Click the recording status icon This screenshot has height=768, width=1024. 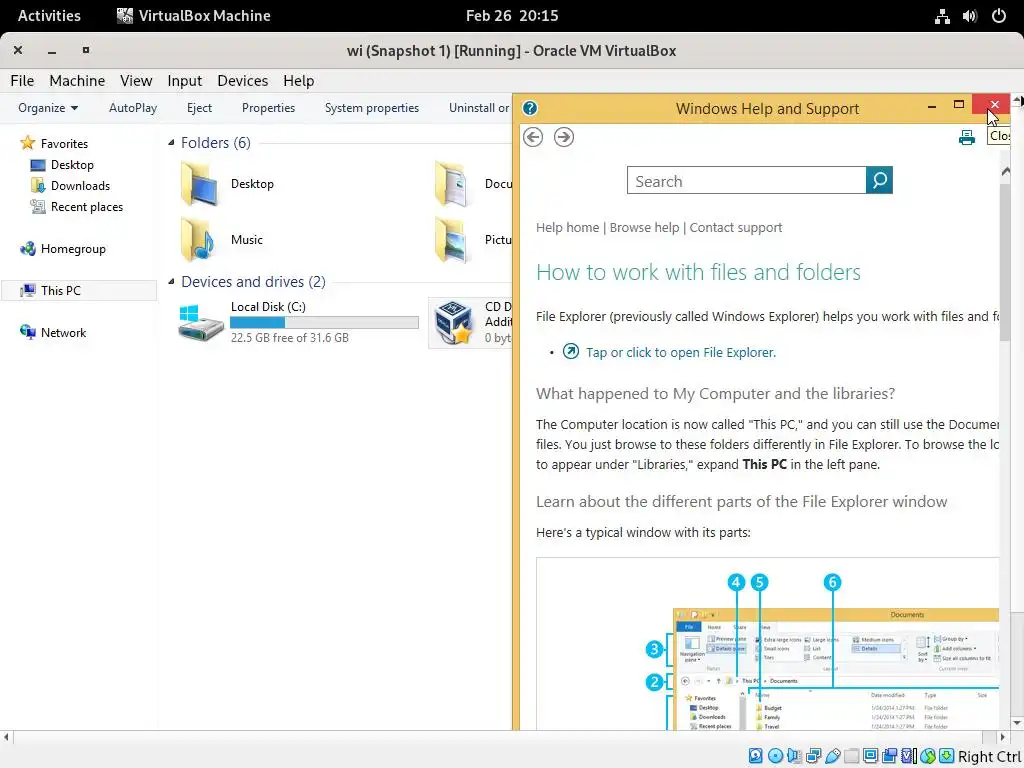pos(889,756)
